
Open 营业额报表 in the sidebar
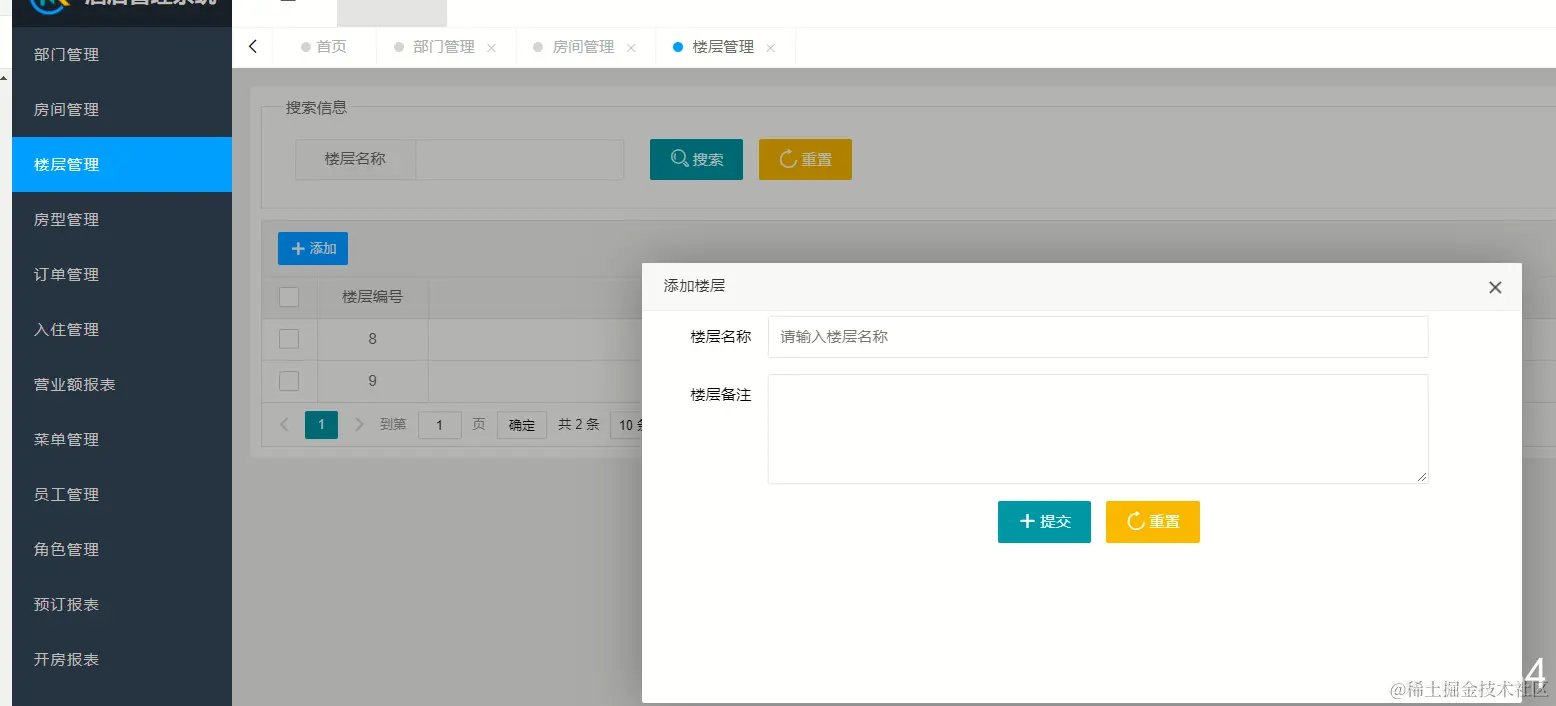coord(122,385)
